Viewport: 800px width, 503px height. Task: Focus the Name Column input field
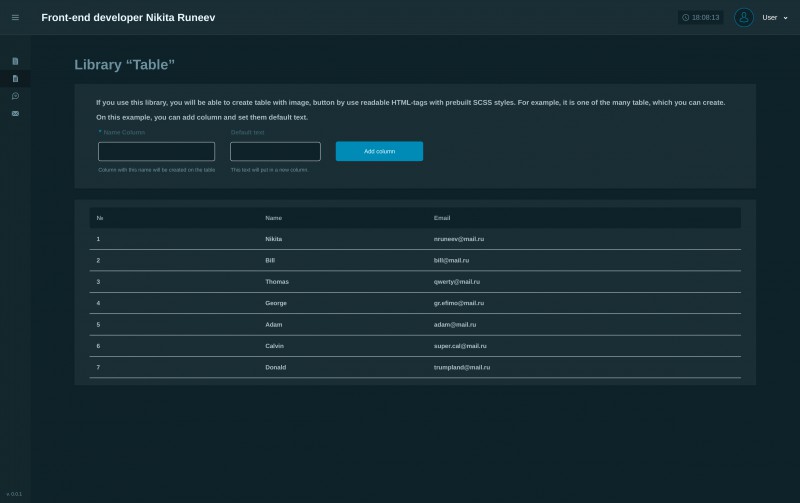tap(156, 152)
